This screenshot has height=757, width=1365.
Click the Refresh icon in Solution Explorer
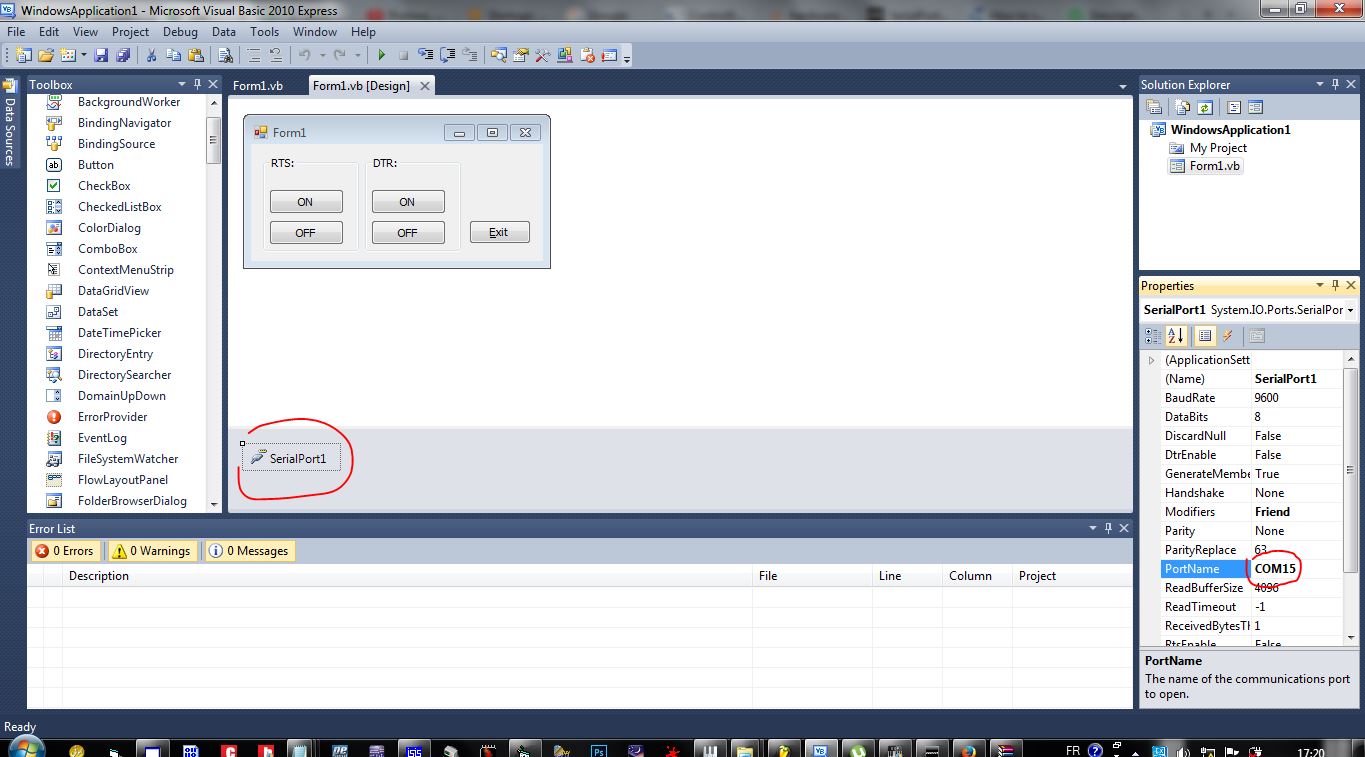[1205, 107]
